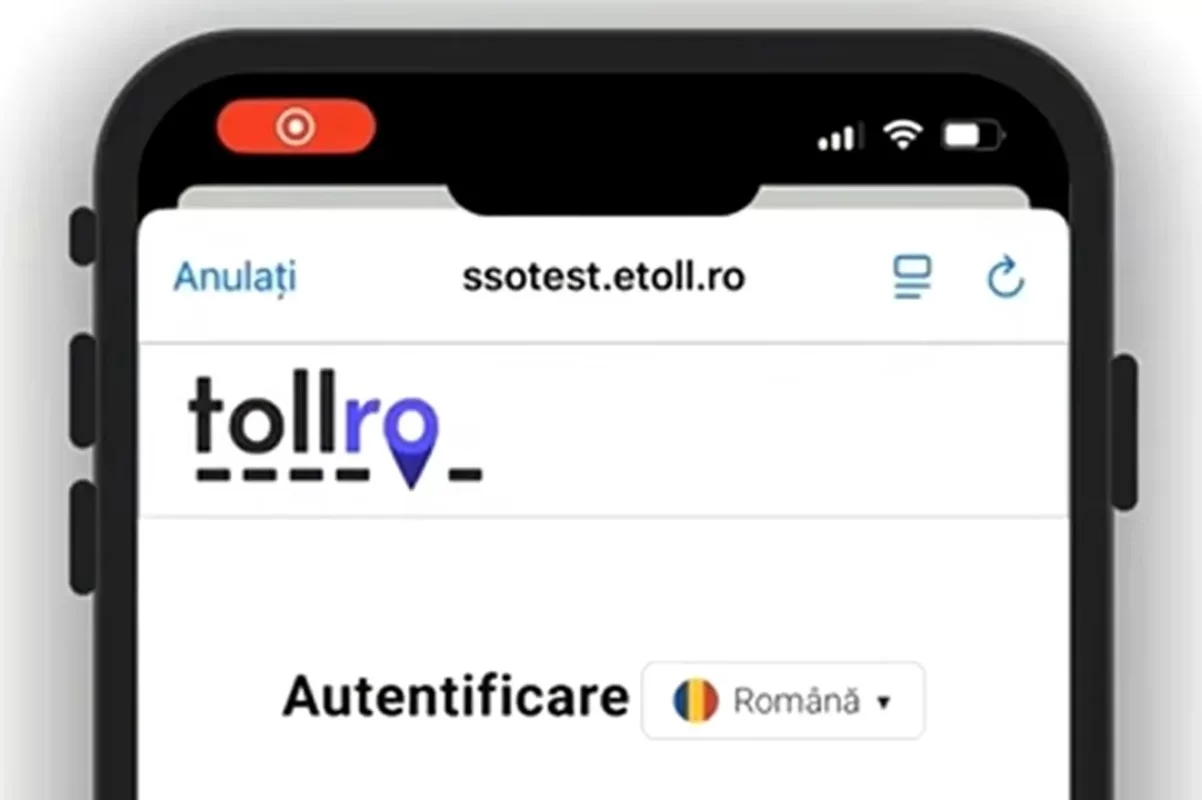Image resolution: width=1202 pixels, height=800 pixels.
Task: Open the Română language dropdown
Action: pos(783,700)
